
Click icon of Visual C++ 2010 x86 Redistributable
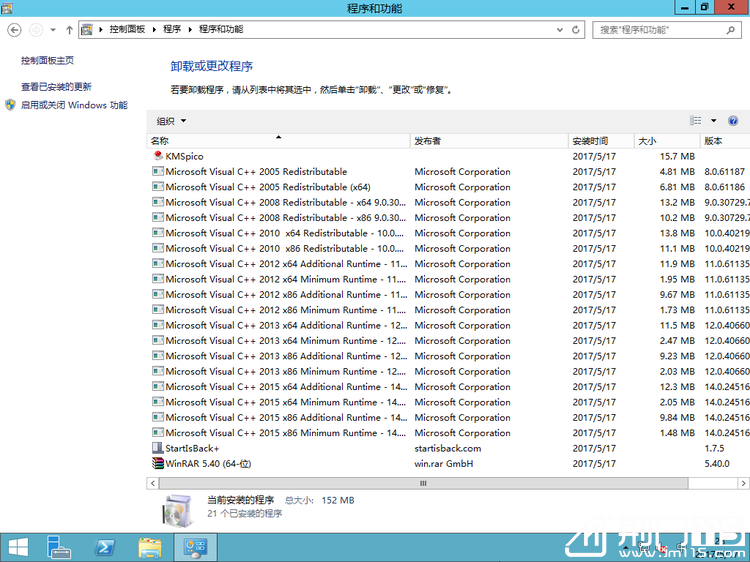tap(158, 248)
